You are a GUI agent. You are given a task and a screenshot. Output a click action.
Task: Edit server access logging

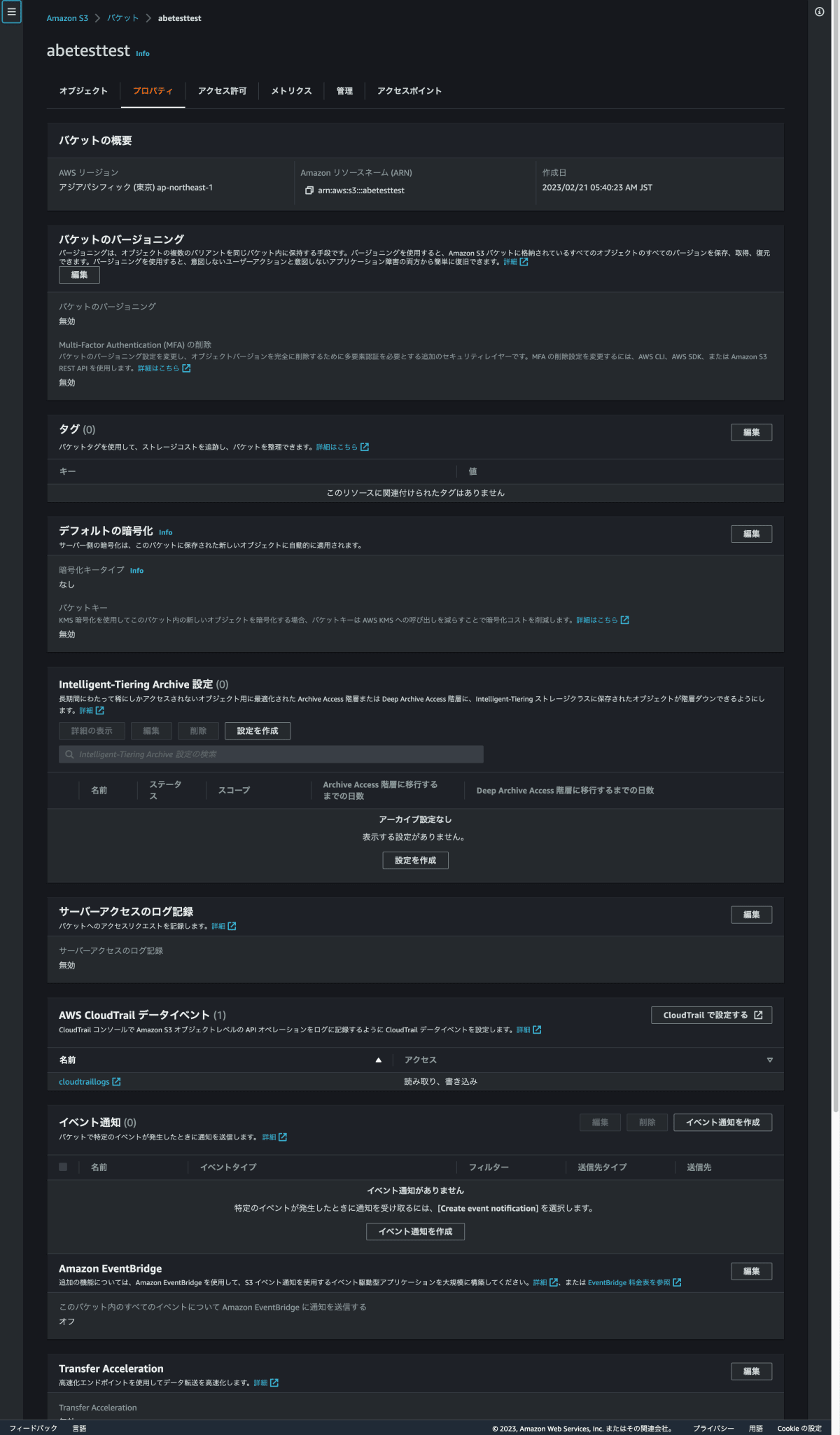[752, 915]
